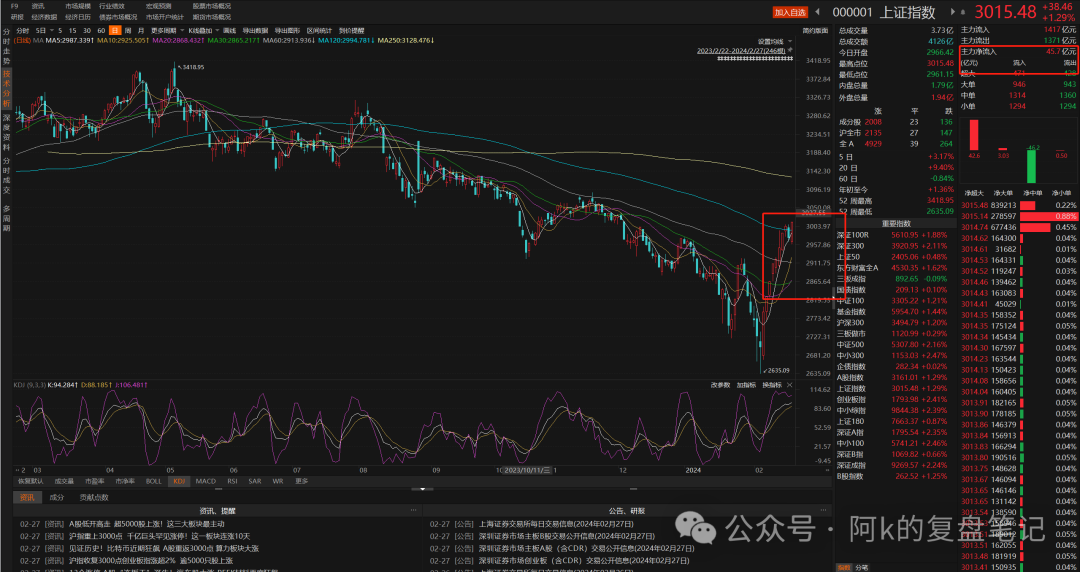Open 区间统计 tool
The height and width of the screenshot is (572, 1080).
(319, 30)
